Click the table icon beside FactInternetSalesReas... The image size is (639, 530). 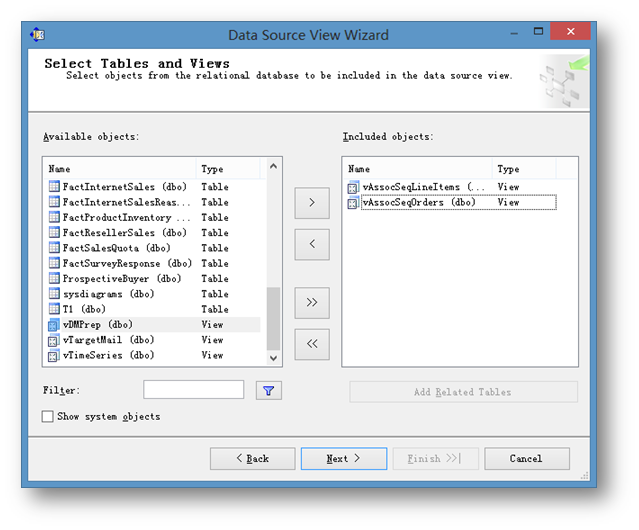(x=54, y=202)
